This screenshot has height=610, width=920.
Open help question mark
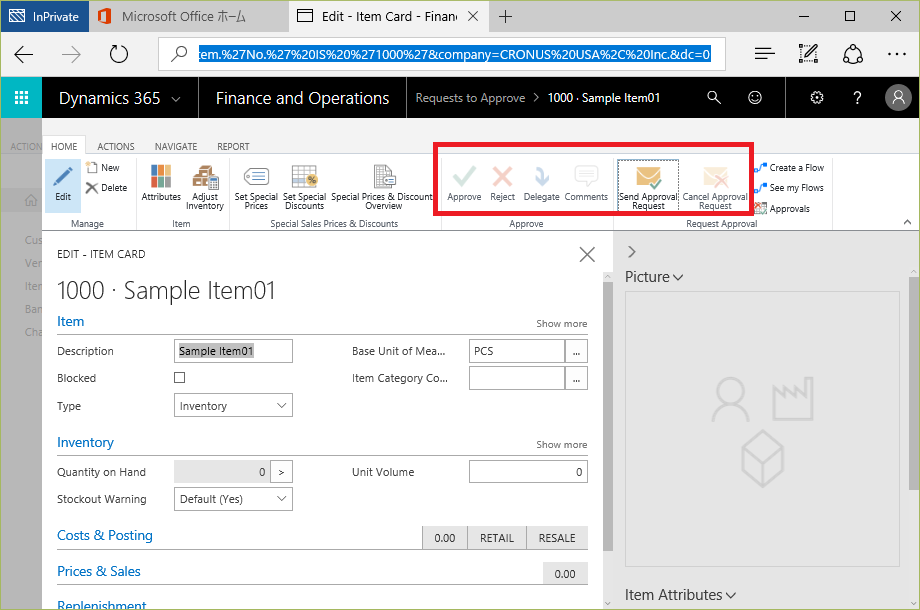tap(857, 97)
